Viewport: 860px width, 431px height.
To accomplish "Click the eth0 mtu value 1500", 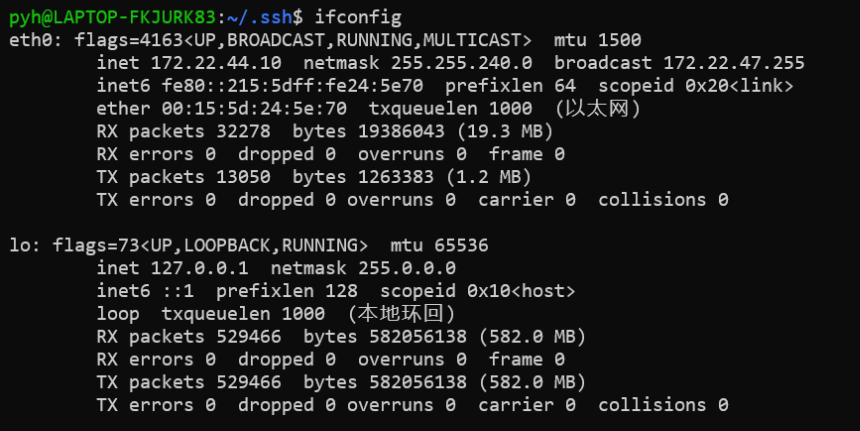I will point(623,40).
